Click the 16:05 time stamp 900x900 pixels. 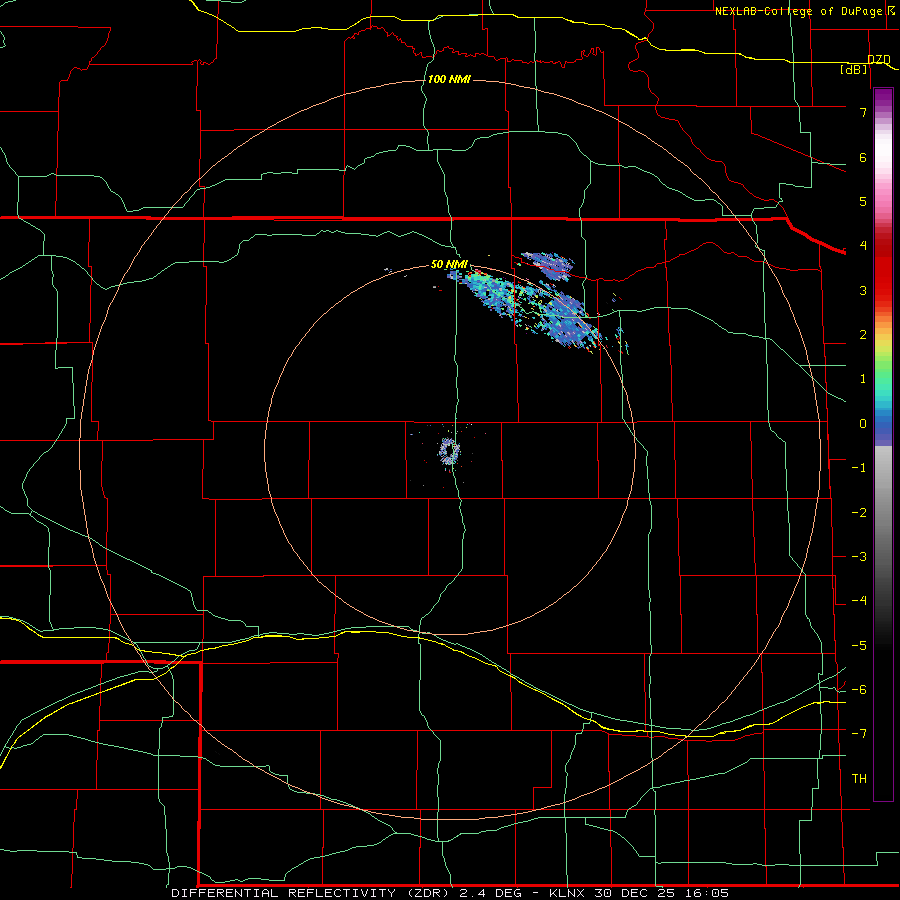pyautogui.click(x=707, y=893)
